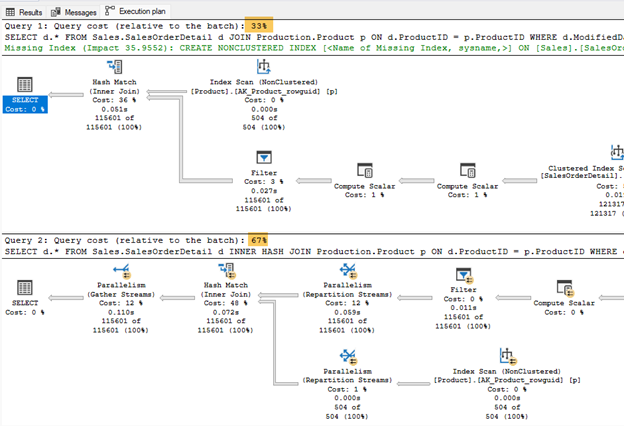Click the 0.051s time under Query 1 Hash Match
Image resolution: width=624 pixels, height=426 pixels.
click(x=115, y=109)
